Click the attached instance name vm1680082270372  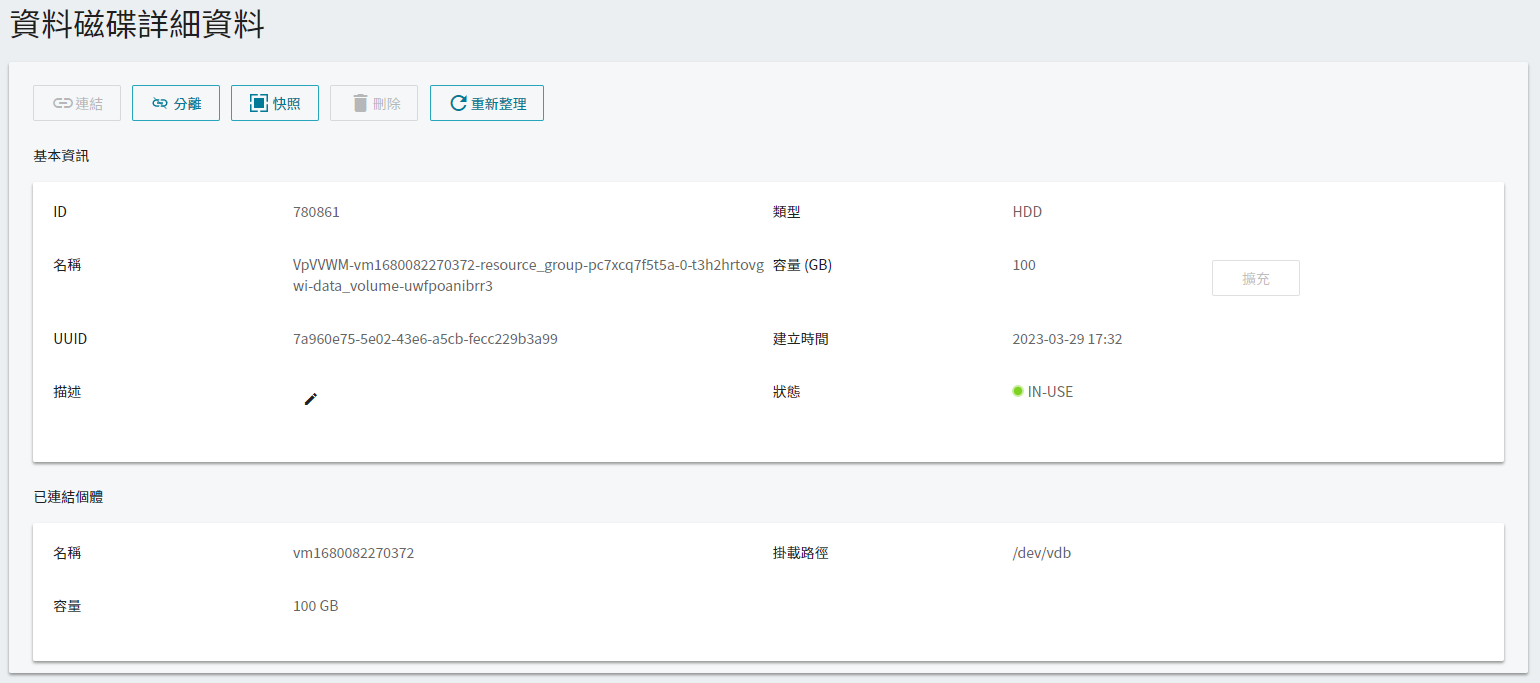click(x=353, y=553)
